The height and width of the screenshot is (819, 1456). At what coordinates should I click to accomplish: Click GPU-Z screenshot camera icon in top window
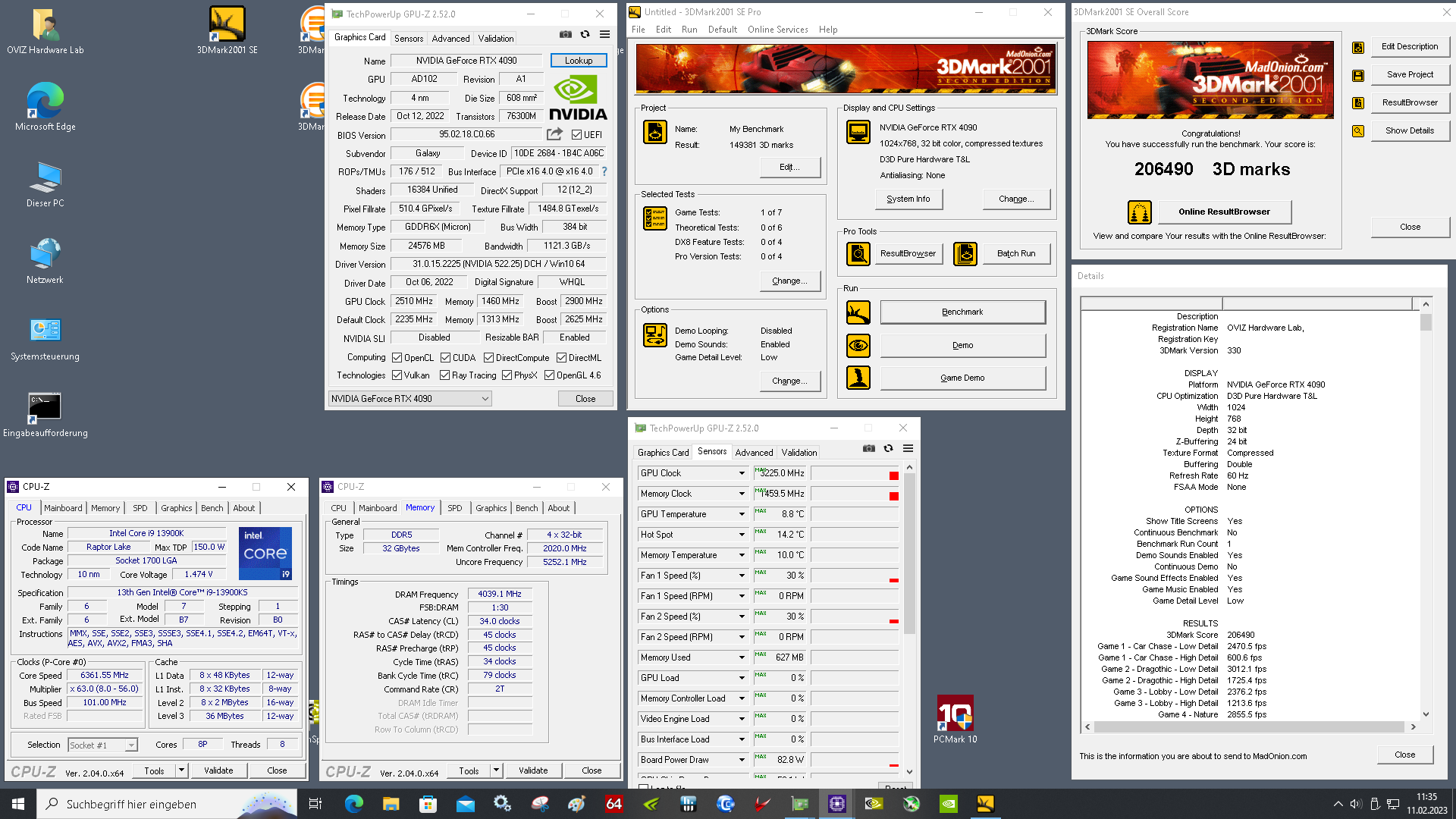click(566, 34)
